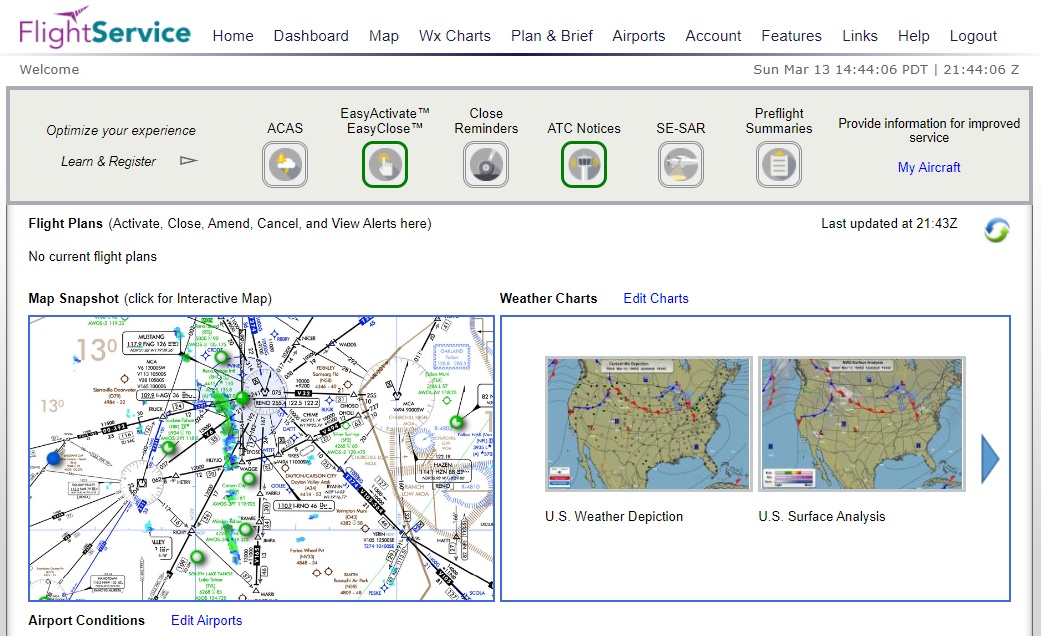
Task: Click the SE-SAR feature icon
Action: (679, 163)
